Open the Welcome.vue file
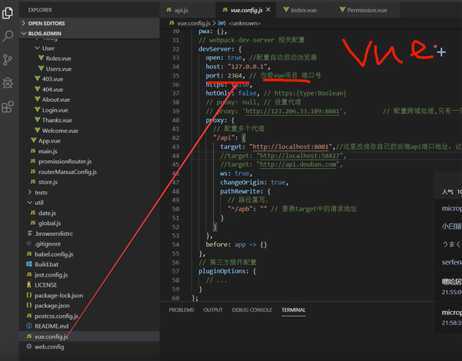Screen dimensions: 462x361 click(x=60, y=131)
